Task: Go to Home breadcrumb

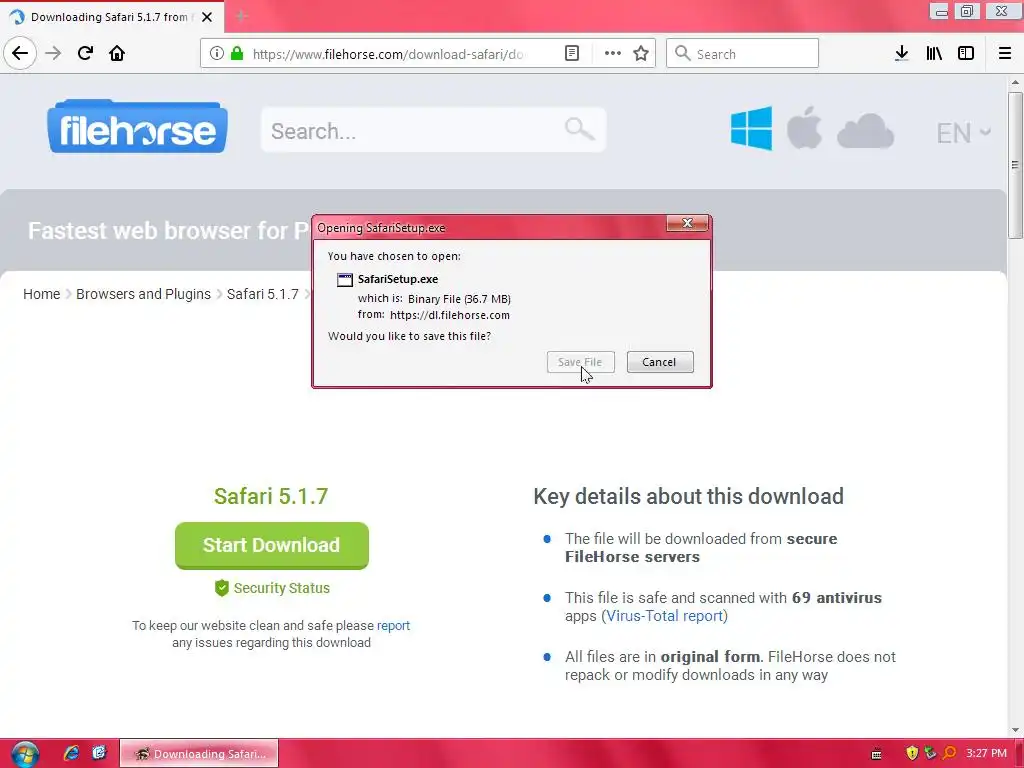Action: pos(41,294)
